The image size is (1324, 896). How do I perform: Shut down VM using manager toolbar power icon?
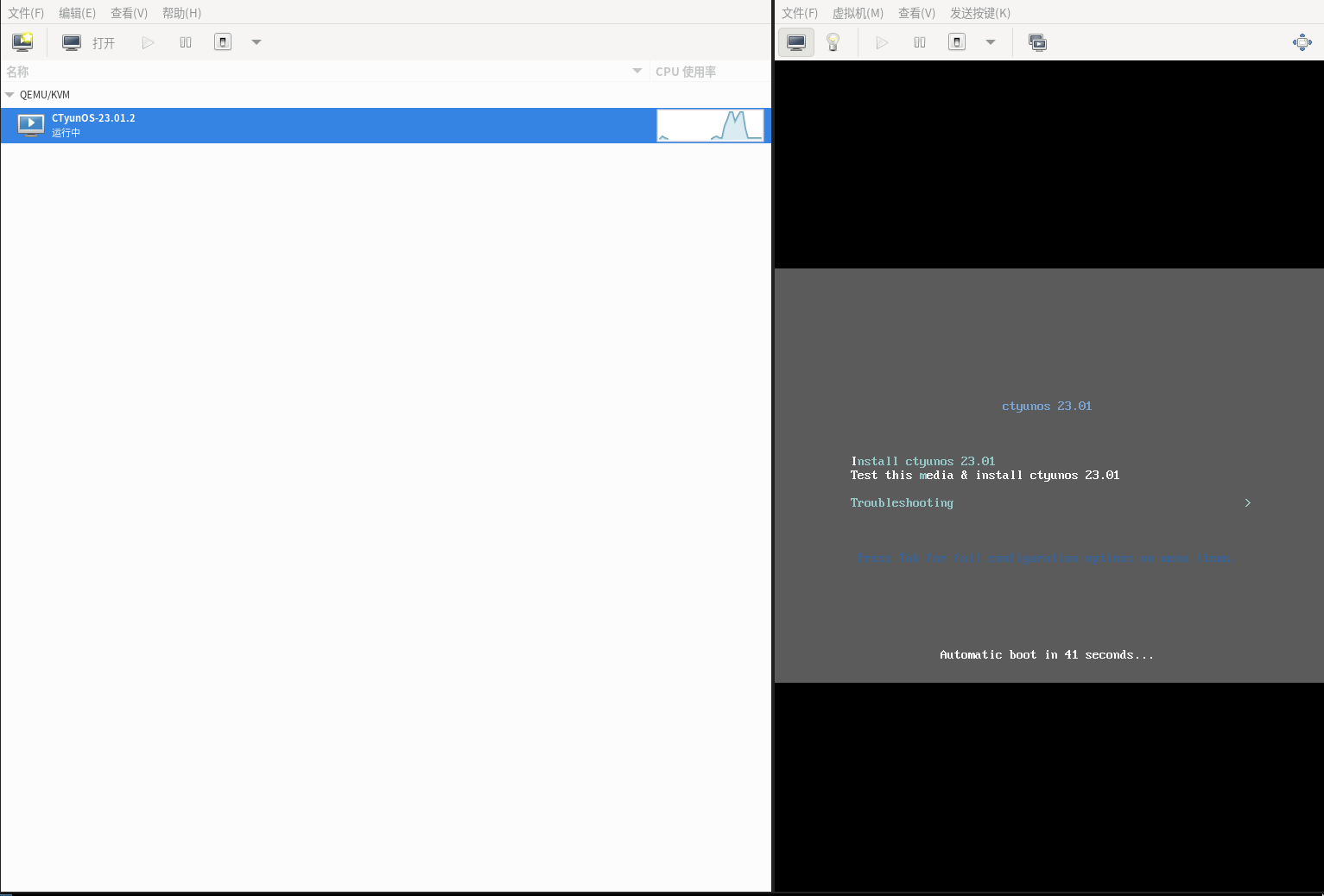click(223, 42)
